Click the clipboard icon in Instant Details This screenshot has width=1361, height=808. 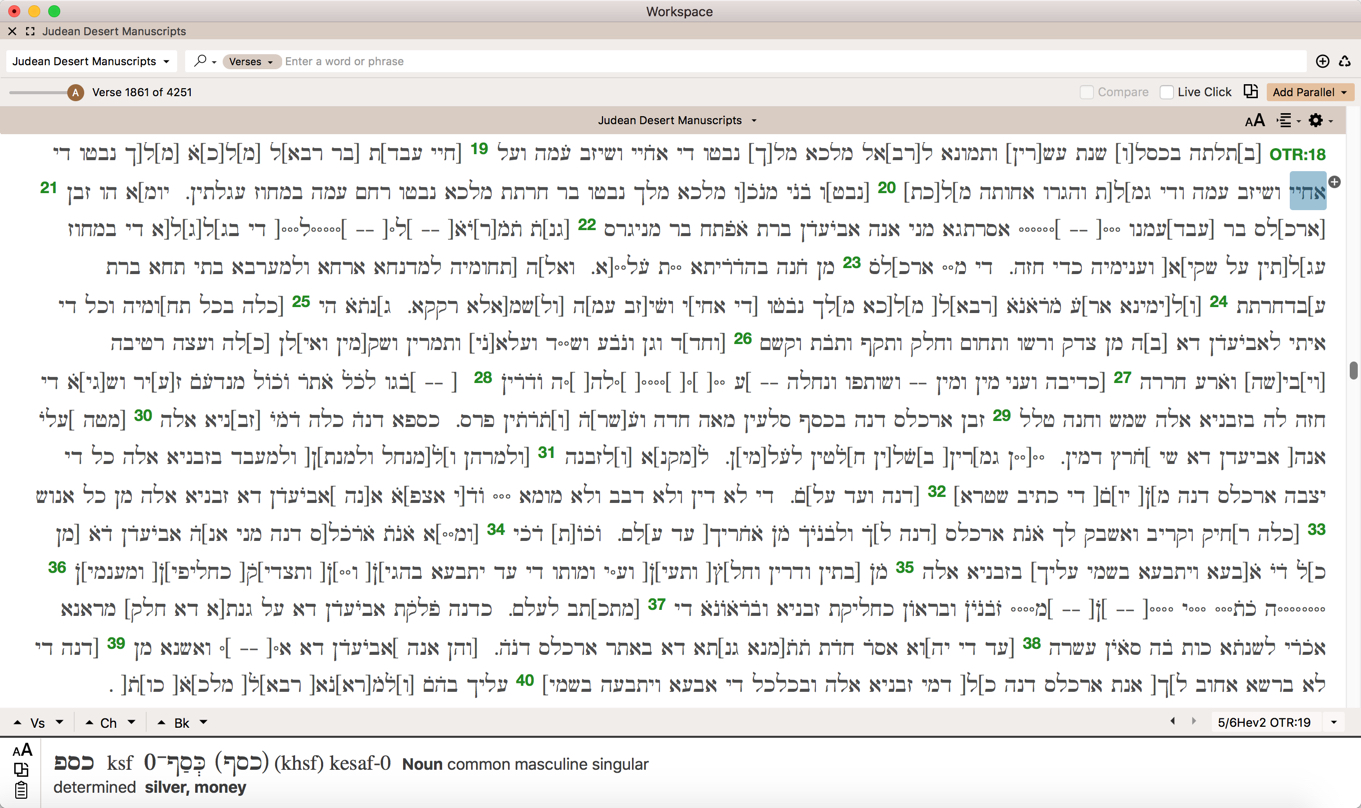pos(21,791)
